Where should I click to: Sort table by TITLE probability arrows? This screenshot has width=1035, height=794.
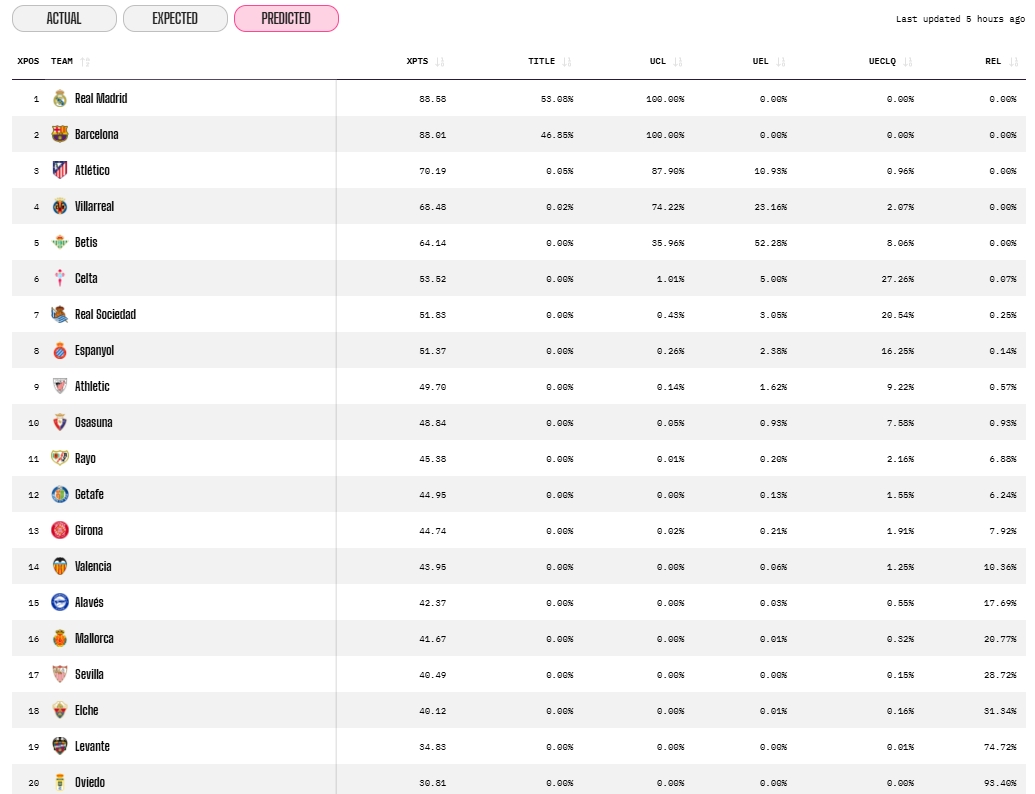567,62
